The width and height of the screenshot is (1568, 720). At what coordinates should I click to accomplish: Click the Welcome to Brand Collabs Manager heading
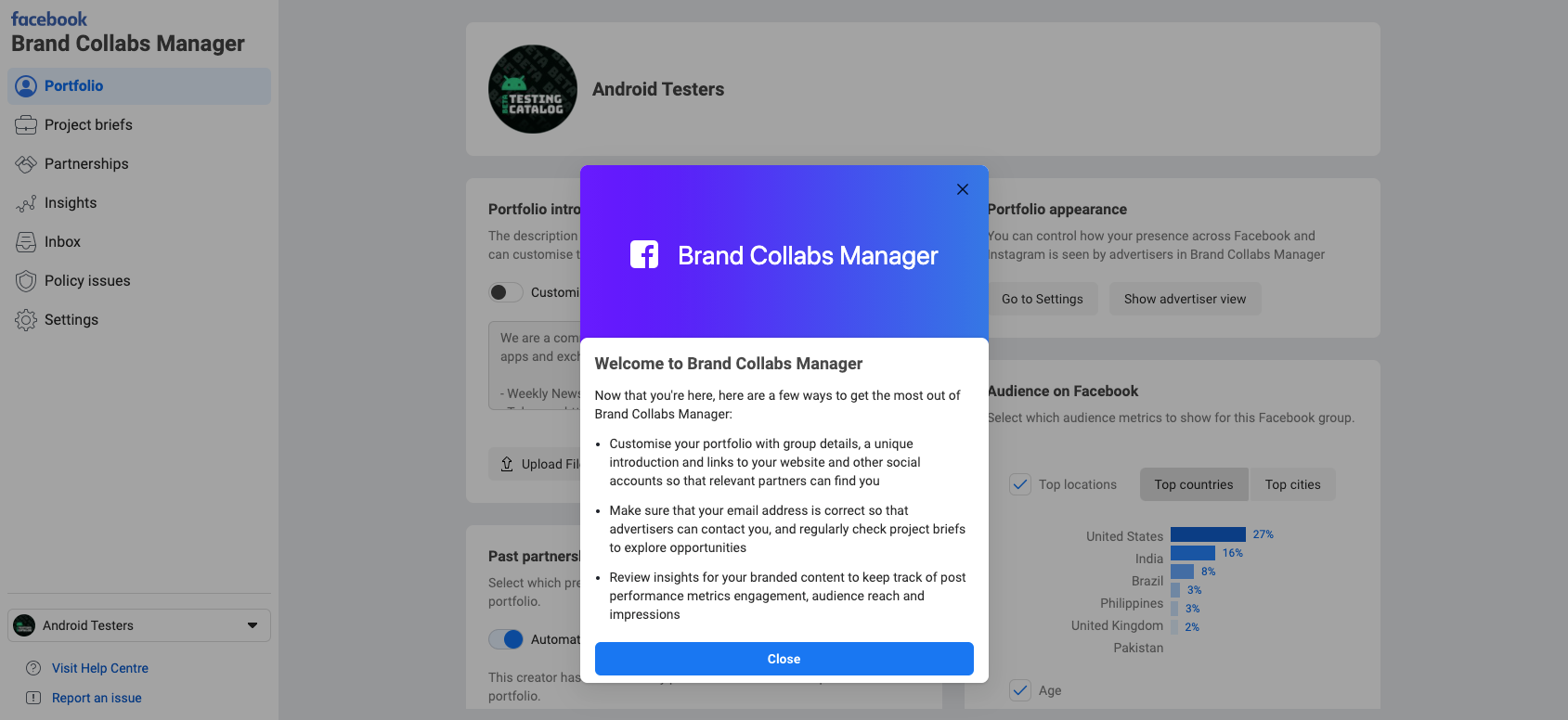coord(729,364)
